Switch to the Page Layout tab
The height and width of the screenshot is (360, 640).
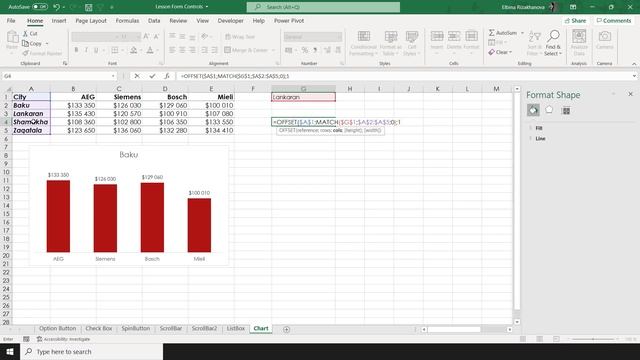point(91,20)
